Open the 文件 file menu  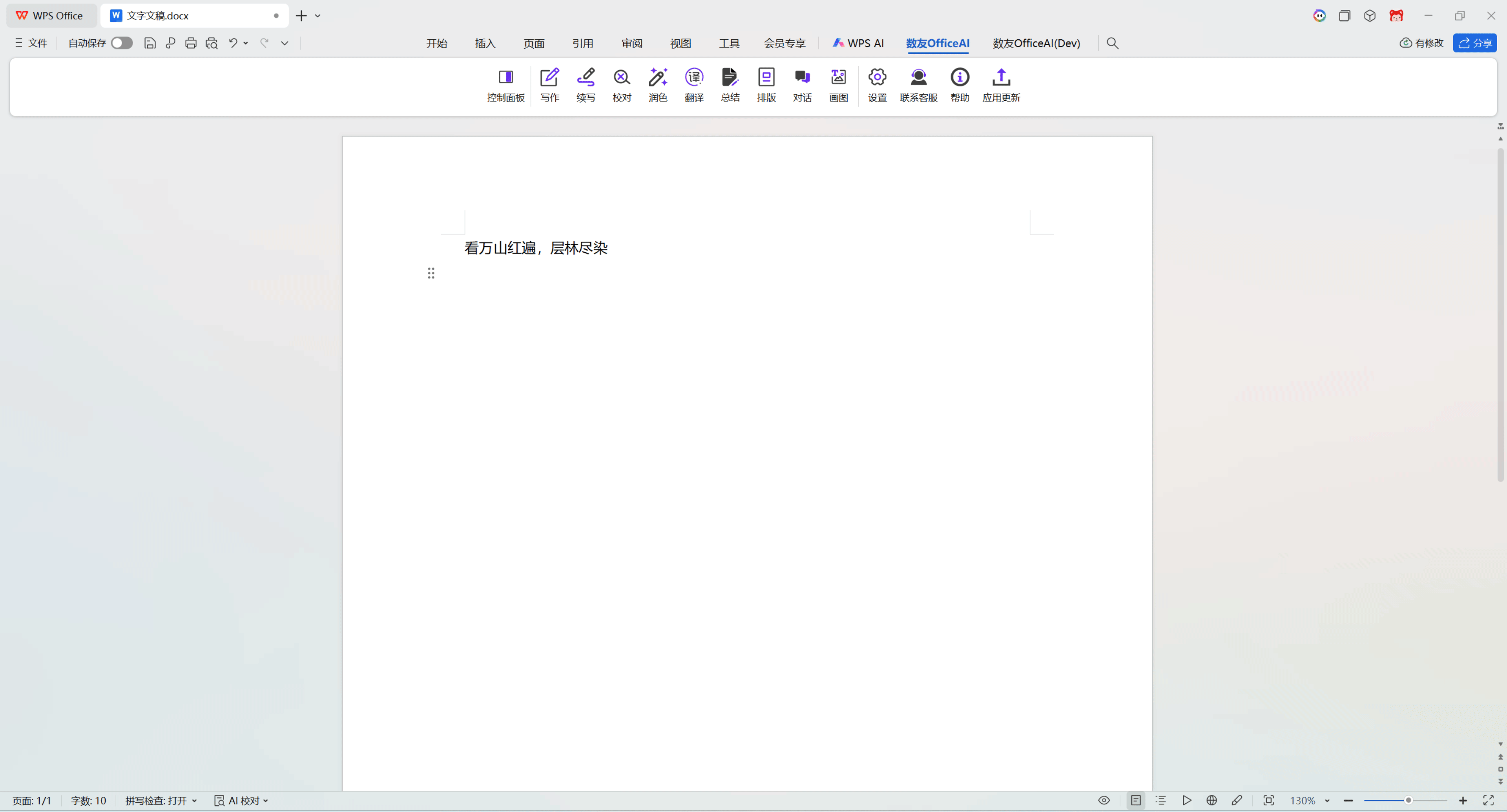pos(31,43)
